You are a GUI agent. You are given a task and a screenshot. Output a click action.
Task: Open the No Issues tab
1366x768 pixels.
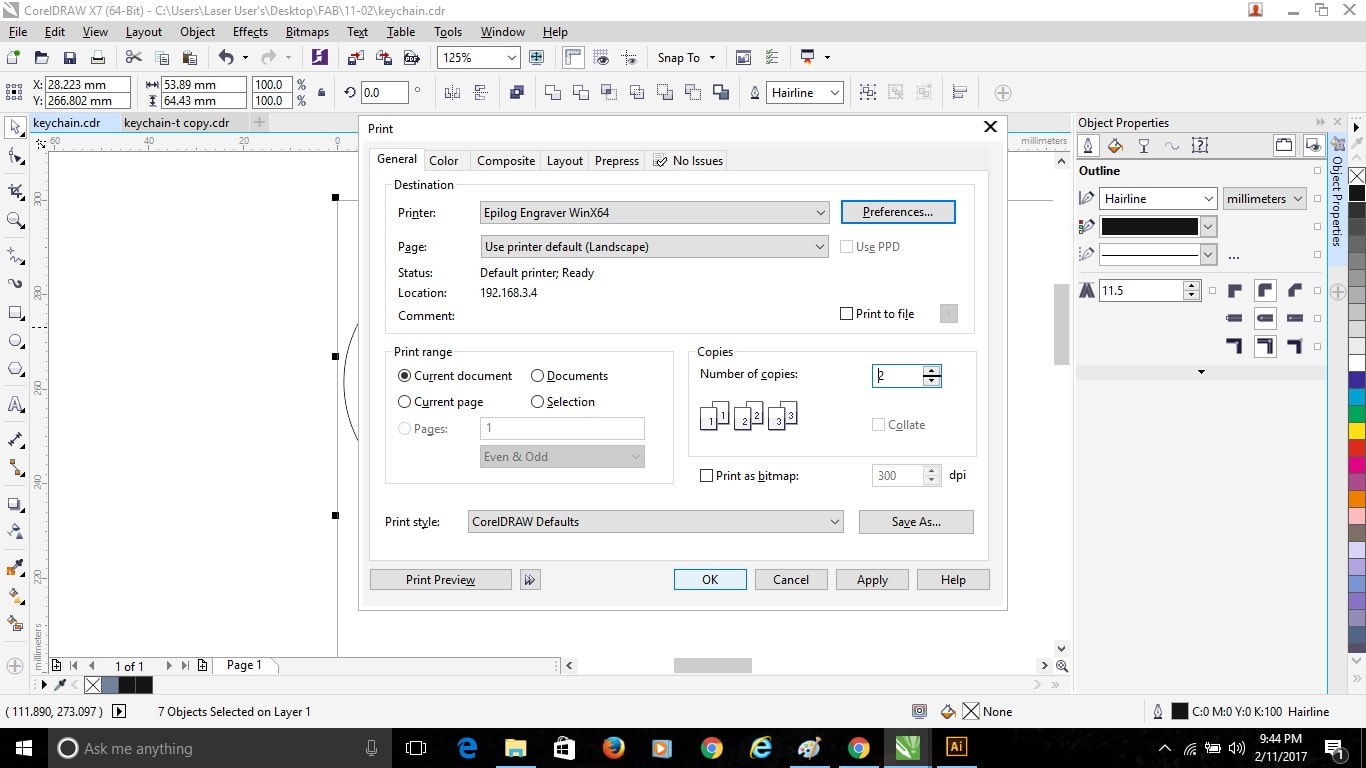tap(688, 160)
